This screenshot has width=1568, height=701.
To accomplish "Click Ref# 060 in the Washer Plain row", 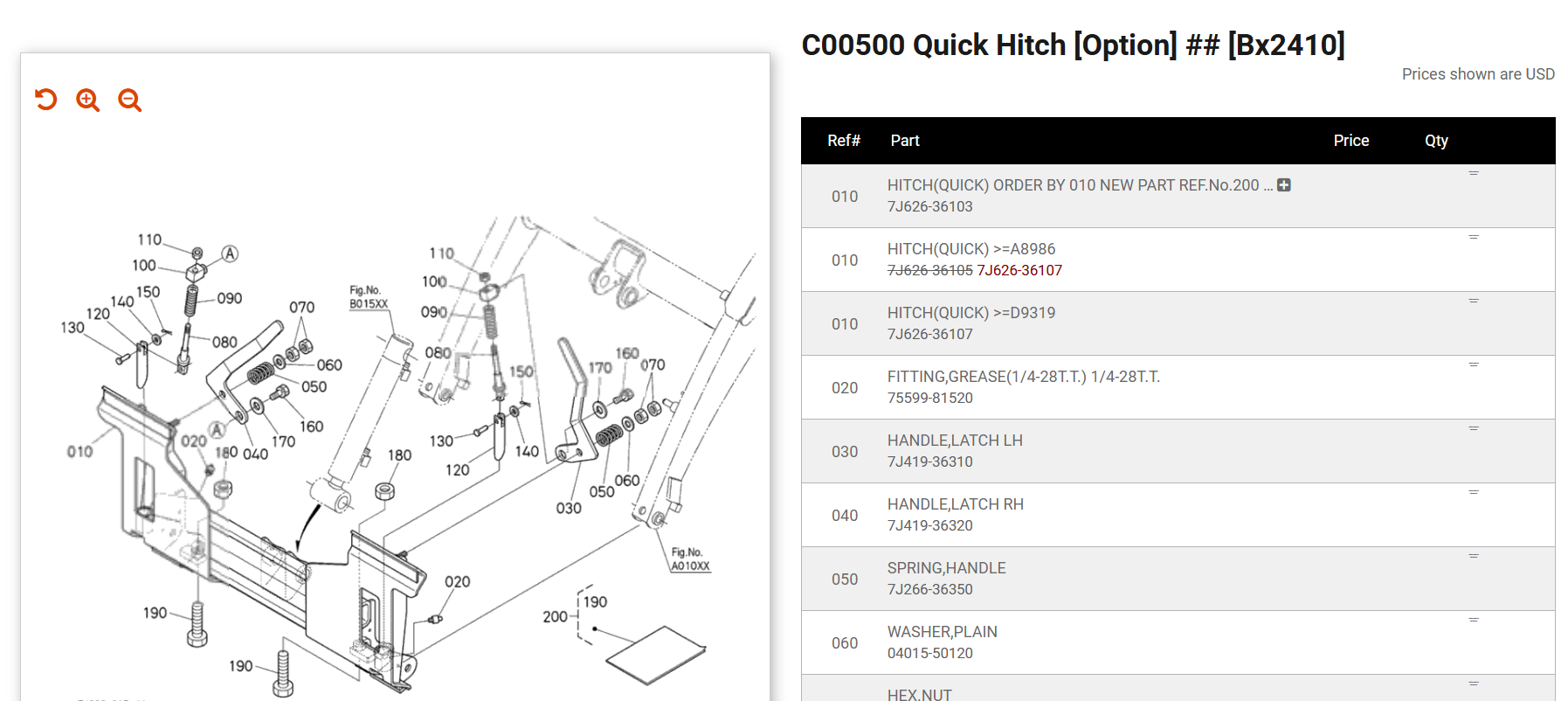I will (844, 643).
